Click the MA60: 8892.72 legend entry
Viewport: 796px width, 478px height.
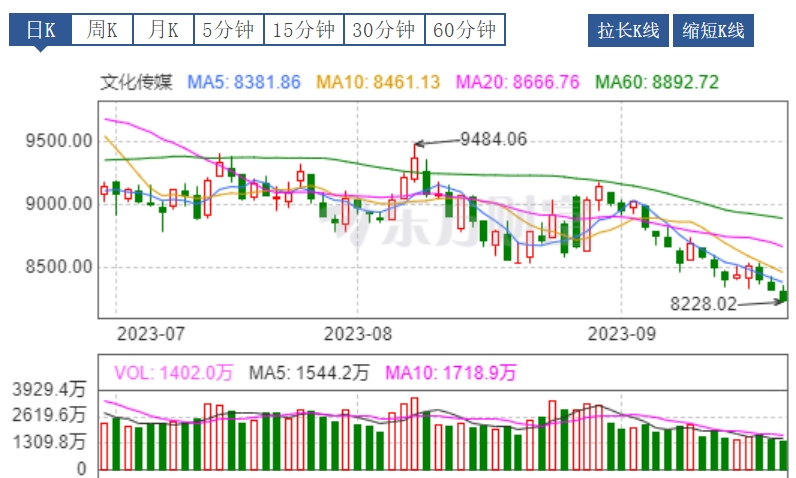(x=657, y=82)
